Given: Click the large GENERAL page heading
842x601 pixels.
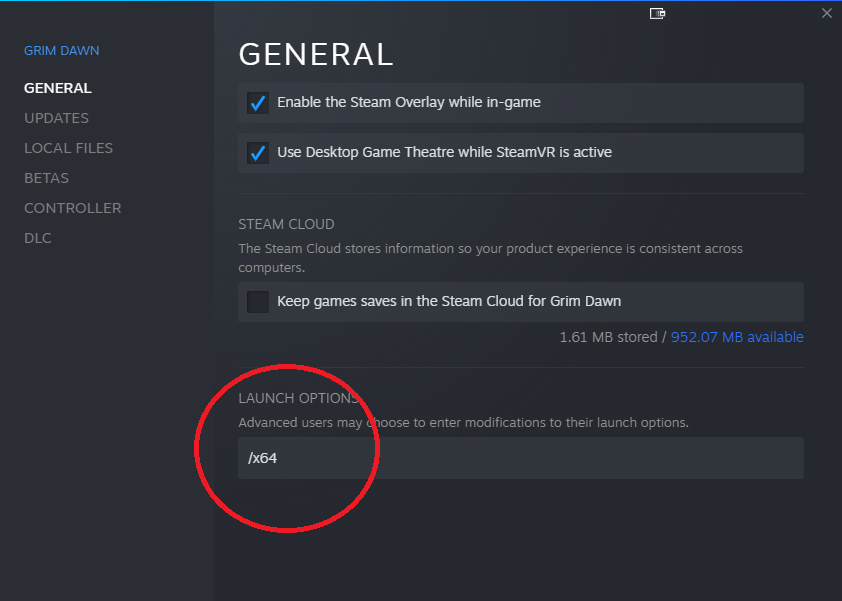Looking at the screenshot, I should pyautogui.click(x=316, y=54).
